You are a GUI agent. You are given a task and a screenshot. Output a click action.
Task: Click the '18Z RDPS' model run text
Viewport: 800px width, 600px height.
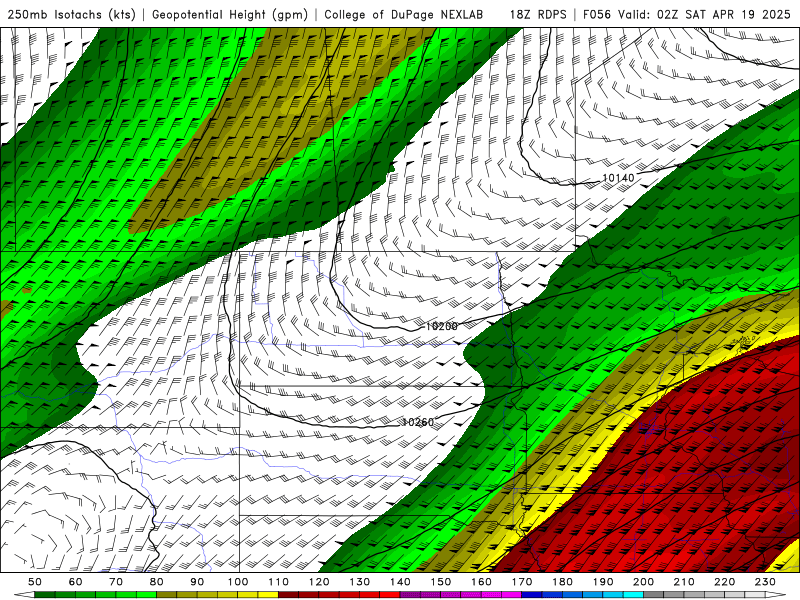538,14
